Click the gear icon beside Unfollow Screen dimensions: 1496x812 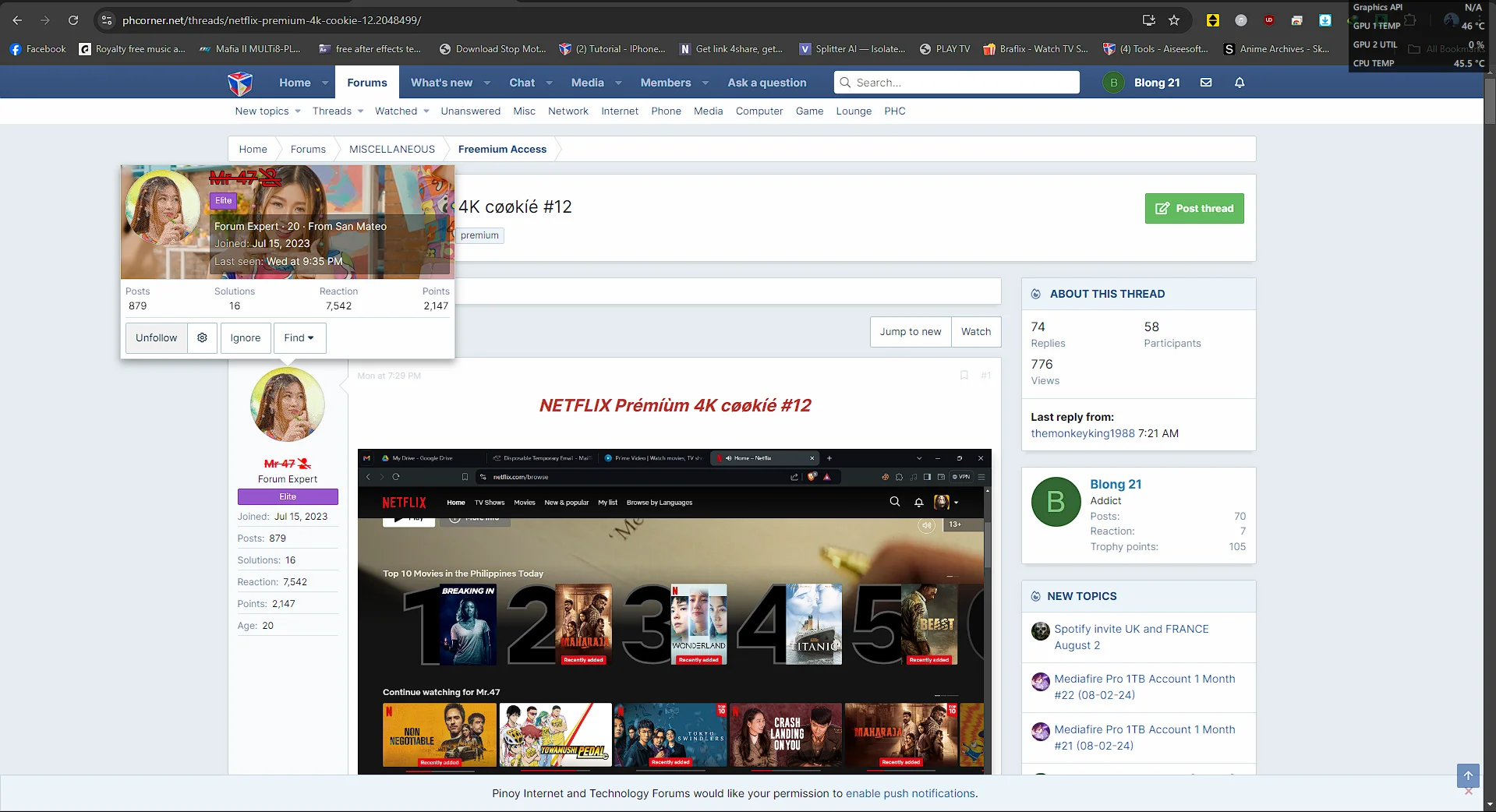(x=202, y=338)
